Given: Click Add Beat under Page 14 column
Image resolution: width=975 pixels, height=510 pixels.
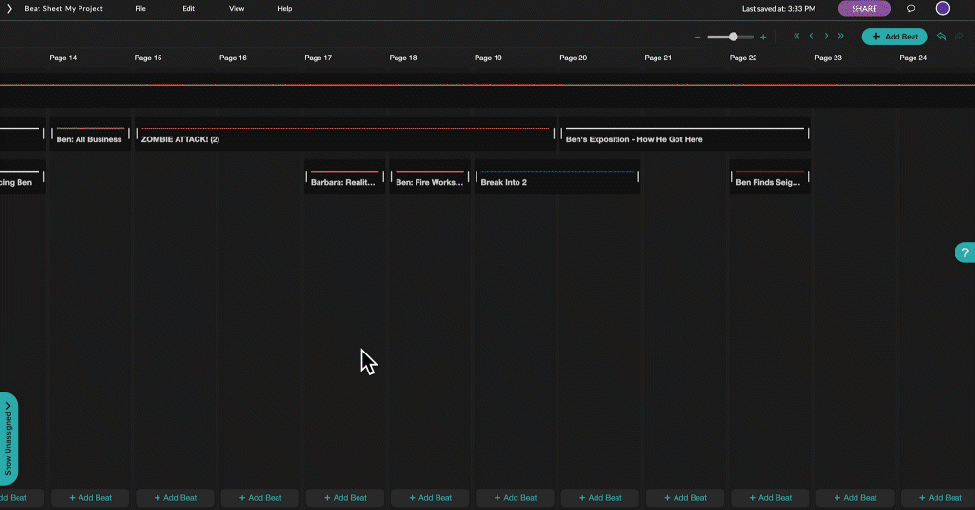Looking at the screenshot, I should click(x=90, y=498).
